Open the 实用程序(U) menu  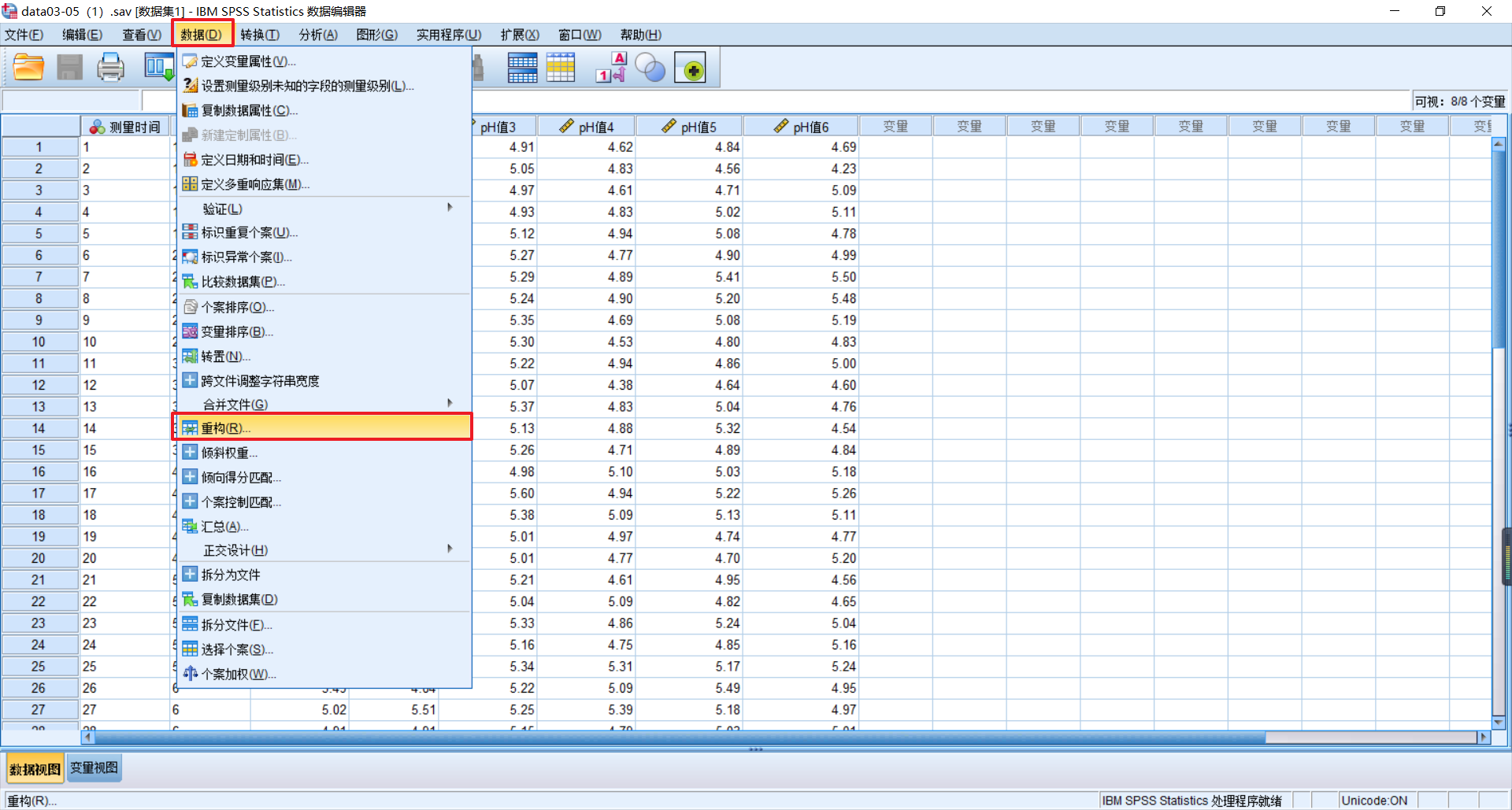[x=449, y=35]
